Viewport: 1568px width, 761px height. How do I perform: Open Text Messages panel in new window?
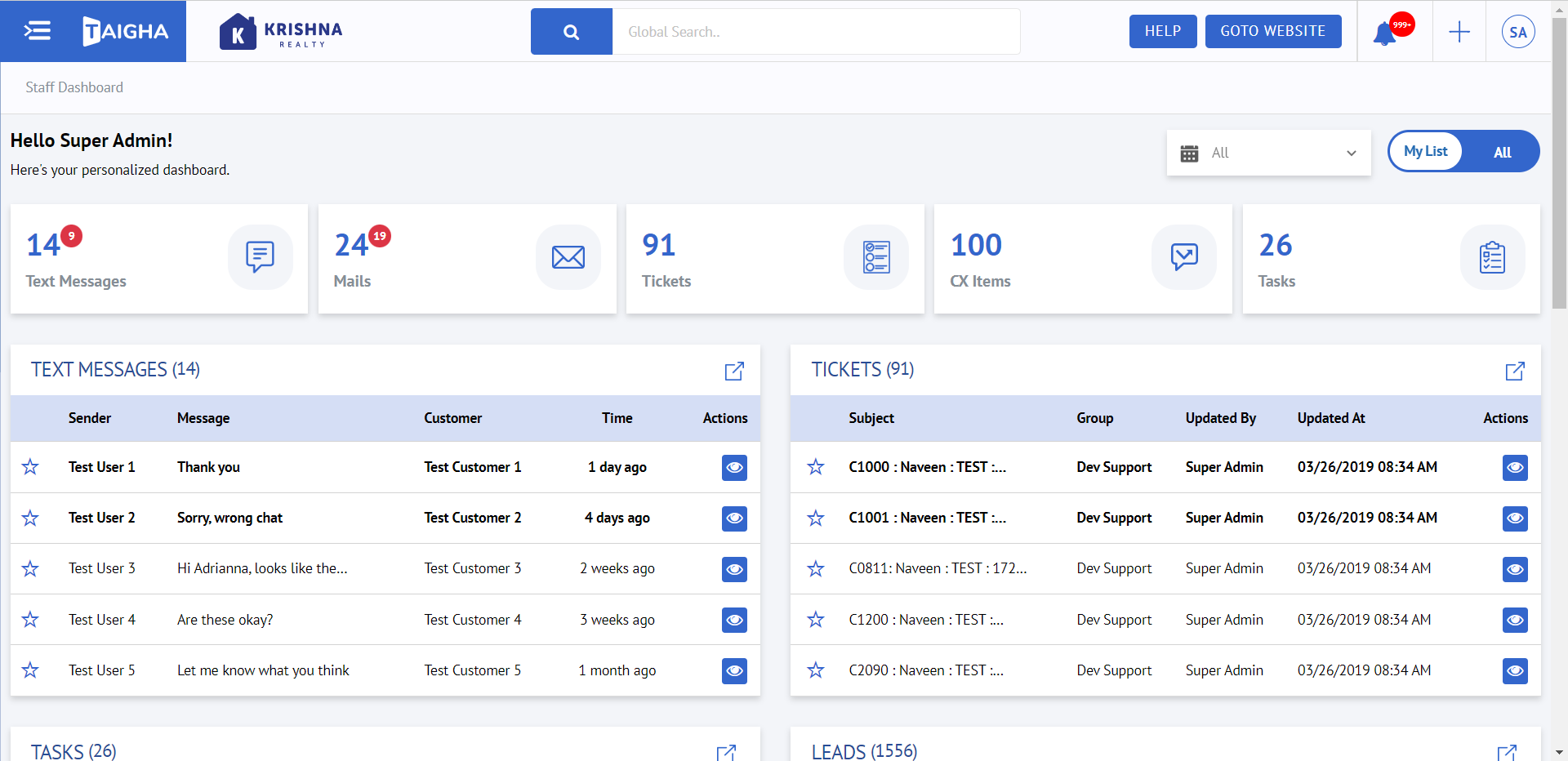coord(734,371)
